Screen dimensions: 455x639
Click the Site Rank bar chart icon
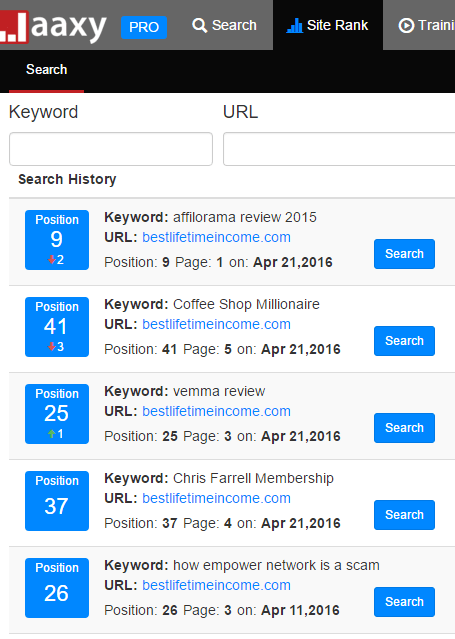(x=294, y=26)
